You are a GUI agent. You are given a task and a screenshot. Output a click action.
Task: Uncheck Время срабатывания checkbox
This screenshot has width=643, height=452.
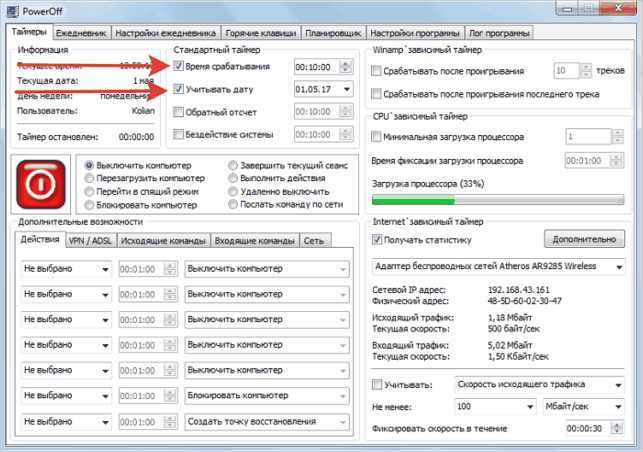[178, 66]
